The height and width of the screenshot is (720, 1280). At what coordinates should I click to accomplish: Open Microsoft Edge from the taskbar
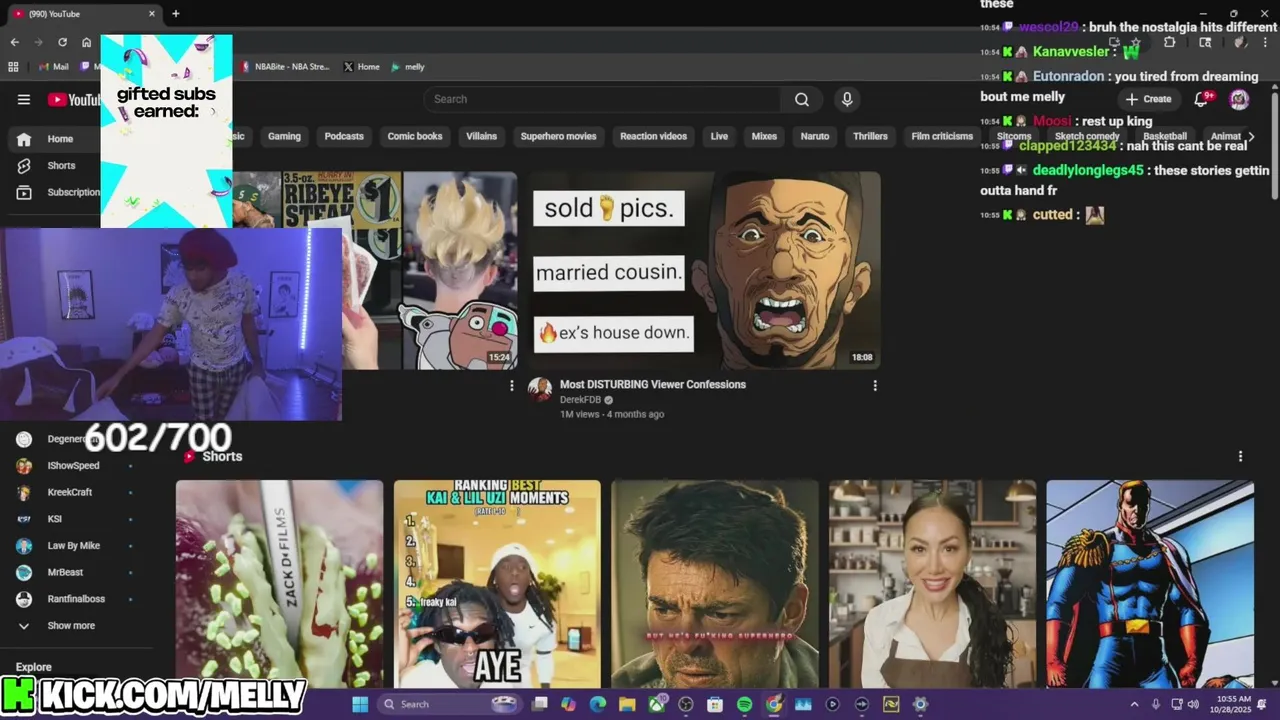(x=598, y=704)
